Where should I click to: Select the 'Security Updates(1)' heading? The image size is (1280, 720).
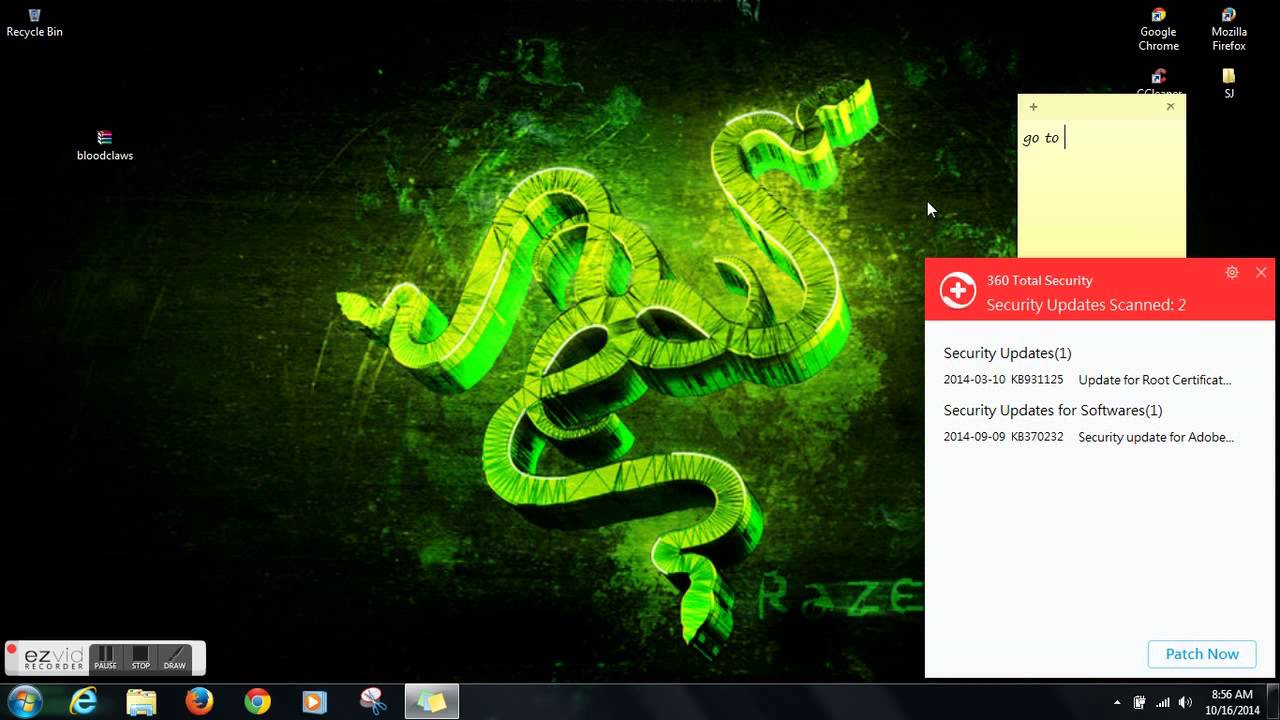[x=1007, y=353]
